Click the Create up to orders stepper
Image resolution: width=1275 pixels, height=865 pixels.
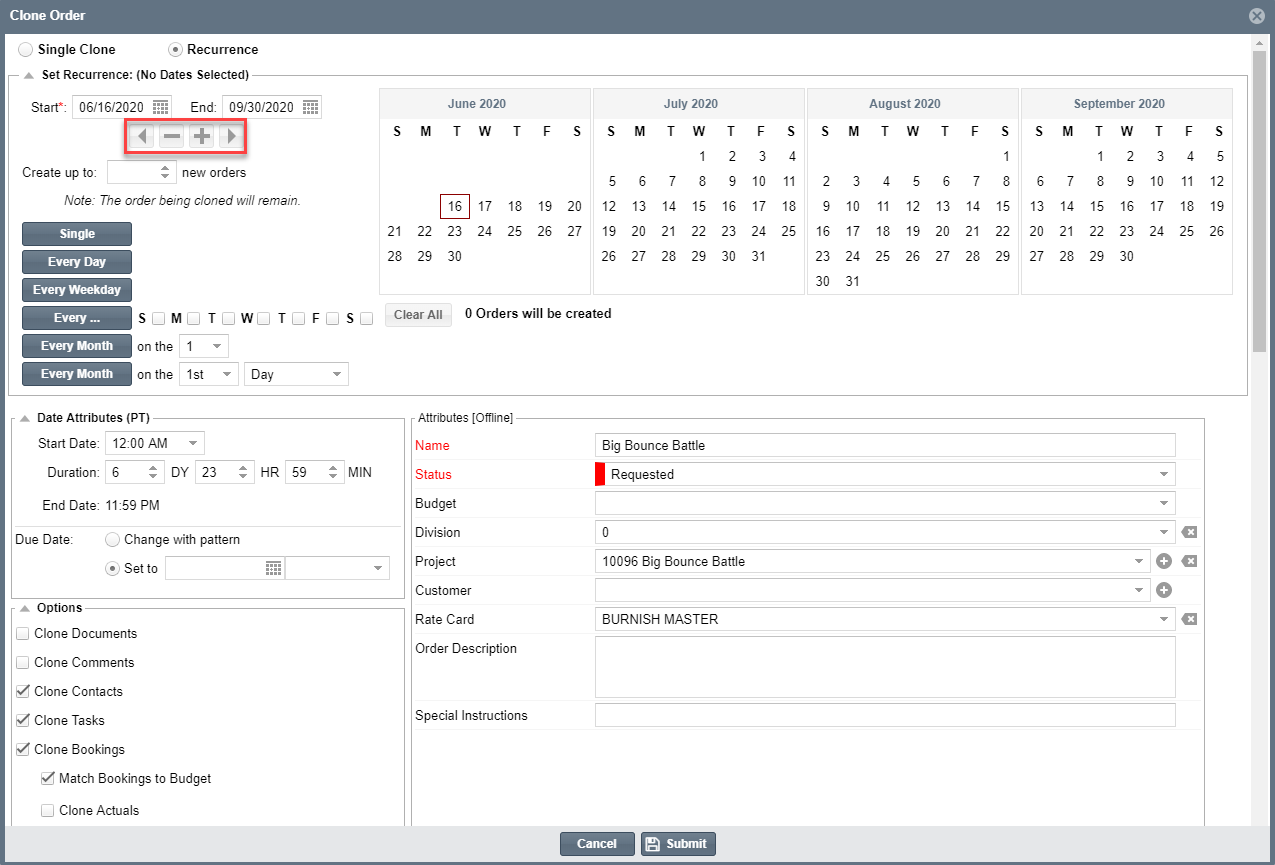pos(167,172)
